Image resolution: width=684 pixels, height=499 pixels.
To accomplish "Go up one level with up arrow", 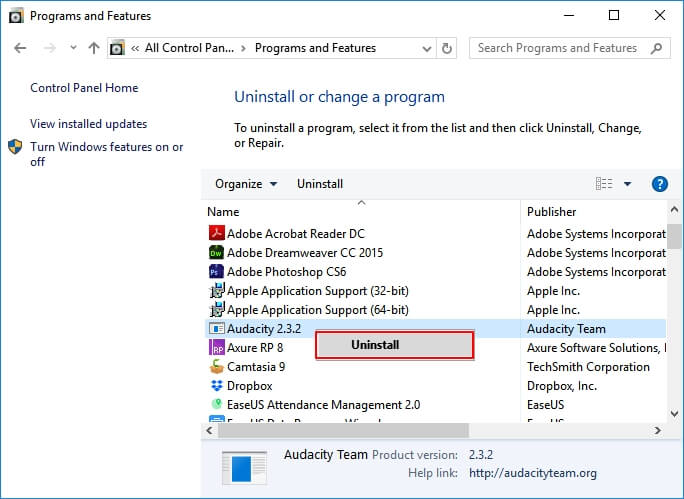I will point(94,48).
